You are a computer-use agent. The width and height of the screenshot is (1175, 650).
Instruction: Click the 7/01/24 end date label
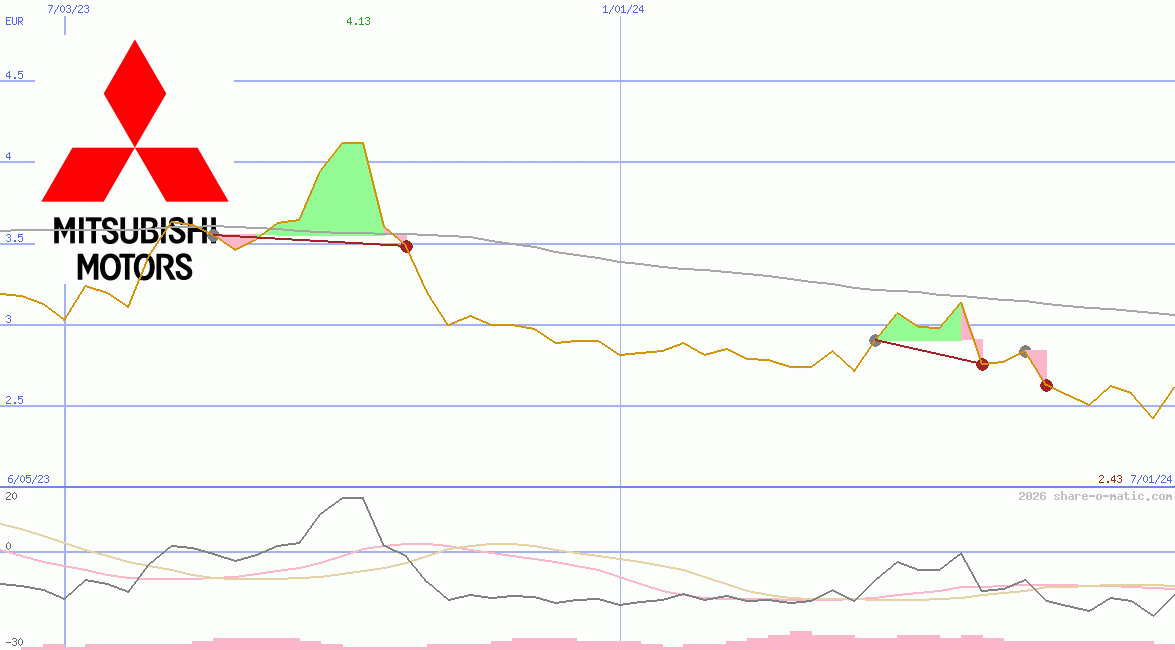(1151, 479)
